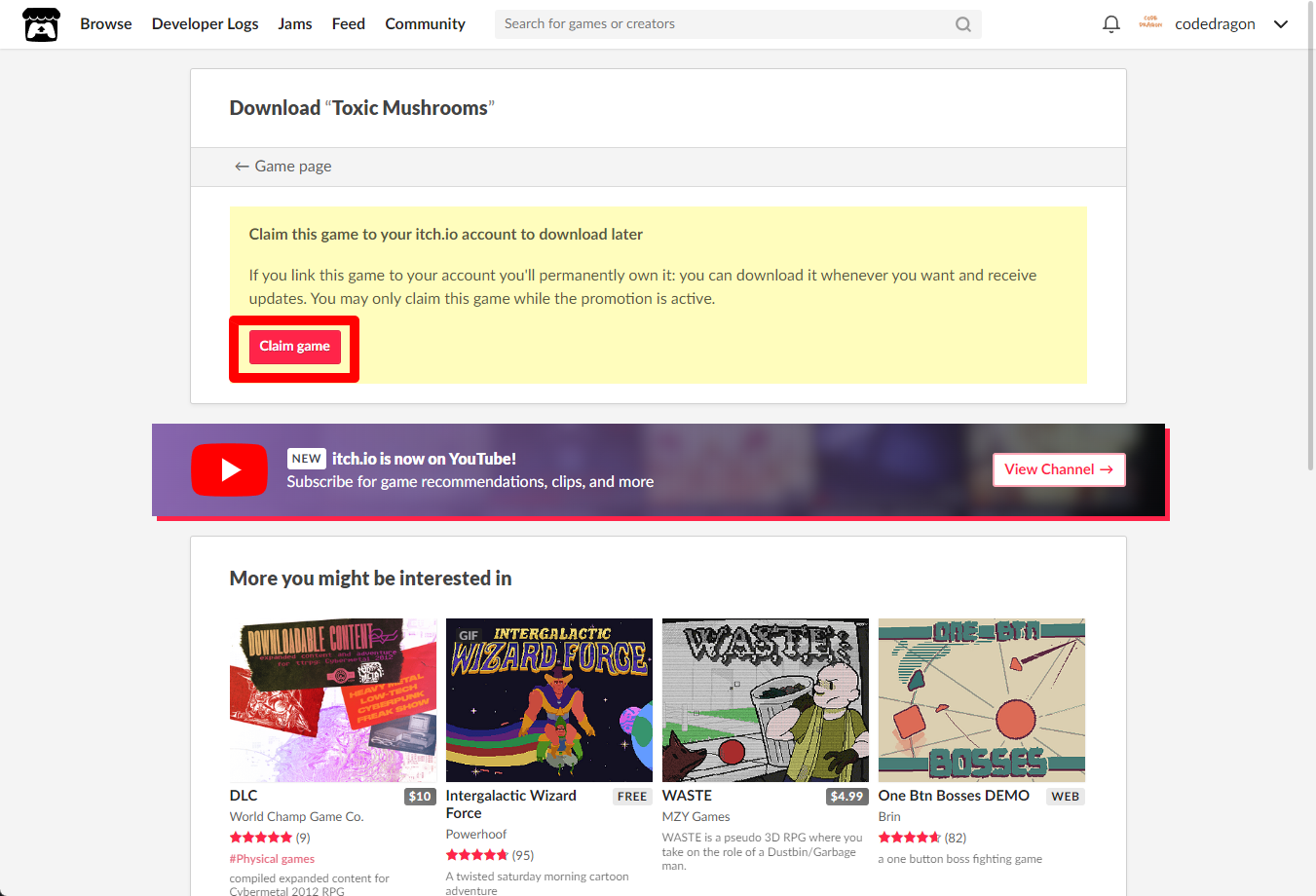
Task: Focus the game search field
Action: pos(737,24)
